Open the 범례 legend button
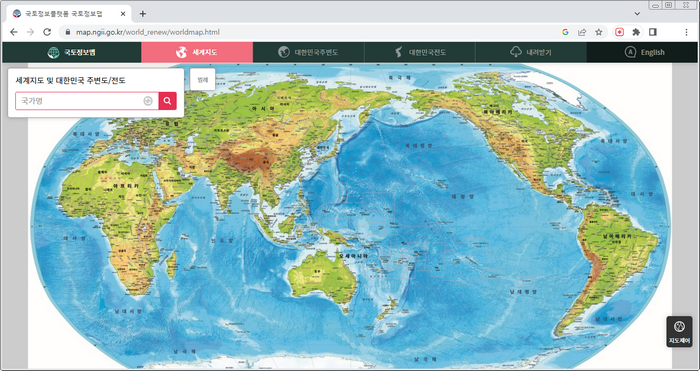The width and height of the screenshot is (700, 371). point(203,79)
